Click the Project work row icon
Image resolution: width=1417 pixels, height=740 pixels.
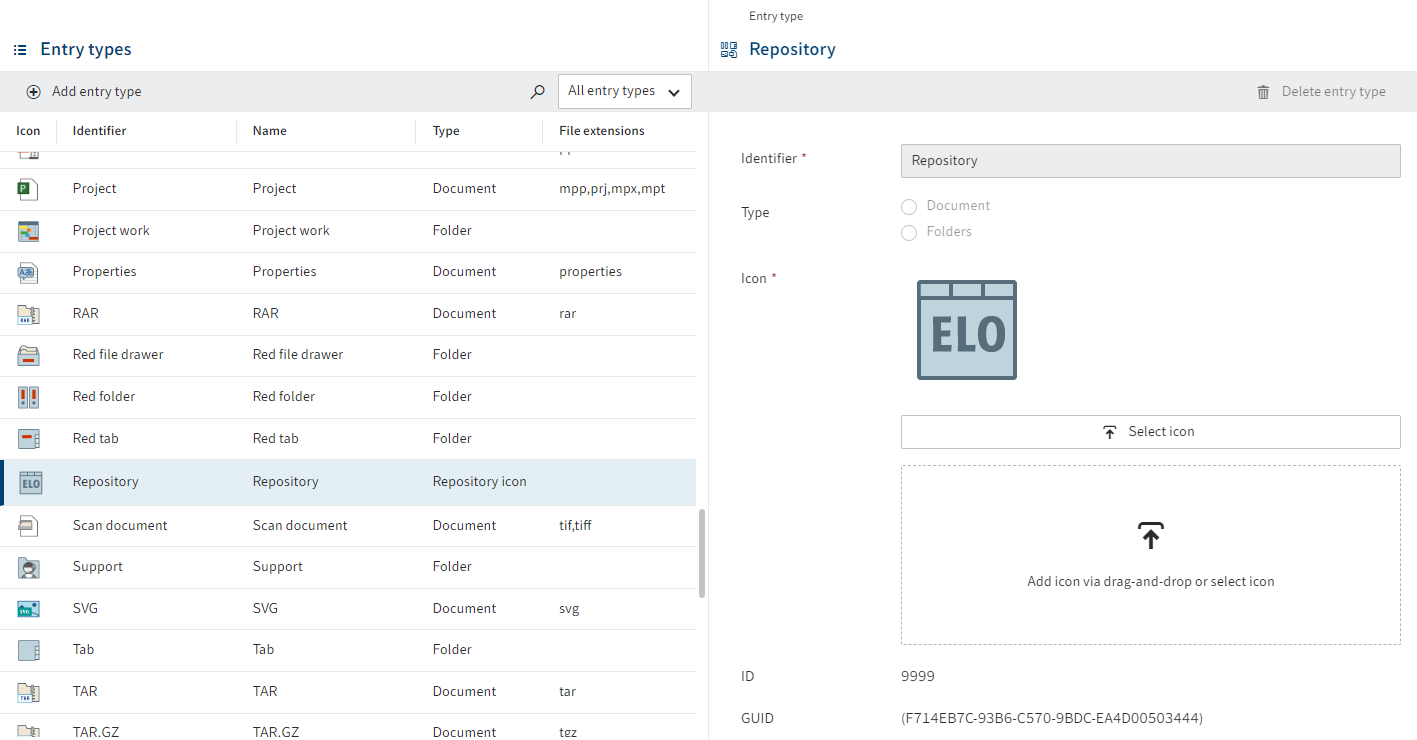pyautogui.click(x=28, y=231)
